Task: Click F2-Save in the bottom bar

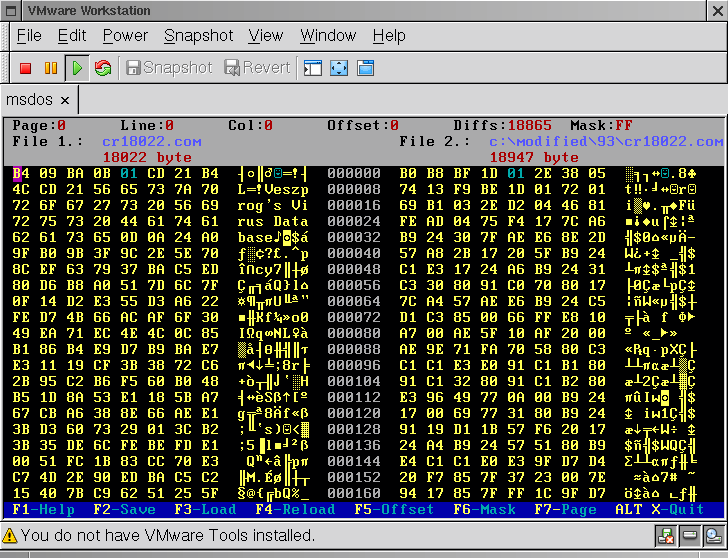Action: tap(124, 510)
